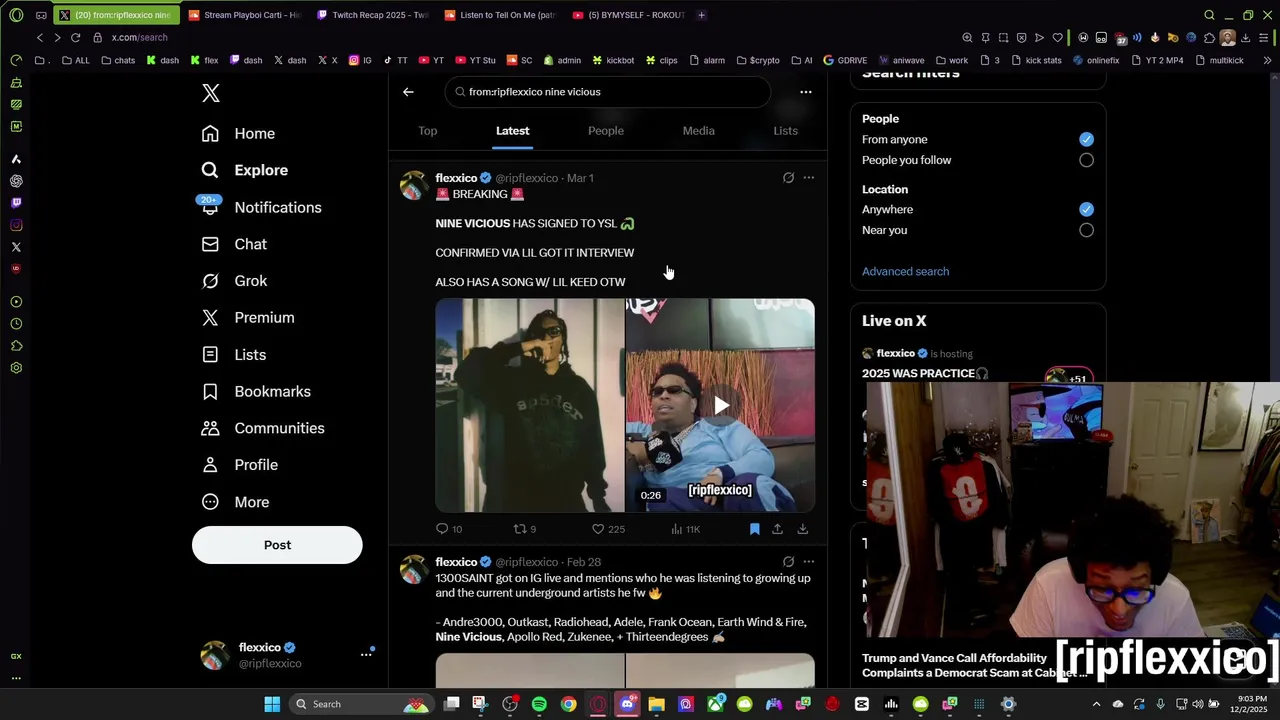
Task: Open account menu dots next to flexxico
Action: 366,654
